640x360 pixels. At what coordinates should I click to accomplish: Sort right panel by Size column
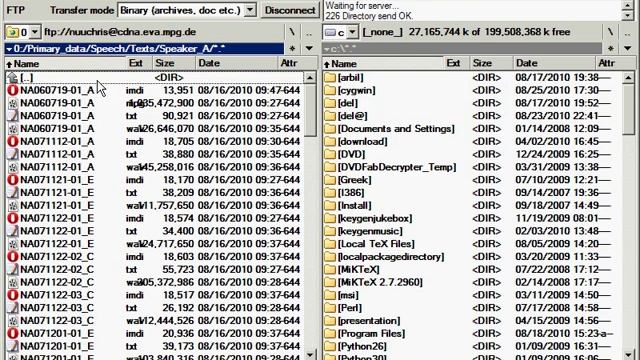point(491,63)
